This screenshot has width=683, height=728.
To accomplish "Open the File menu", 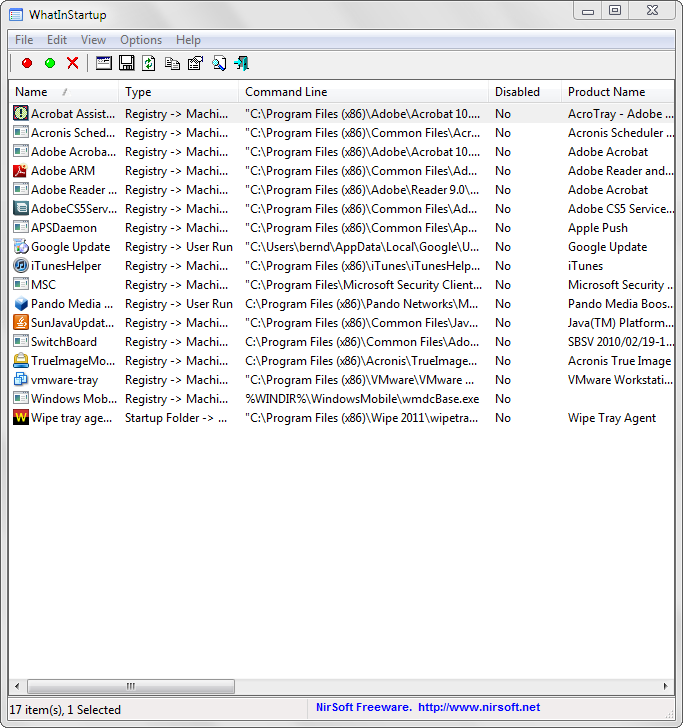I will tap(24, 40).
